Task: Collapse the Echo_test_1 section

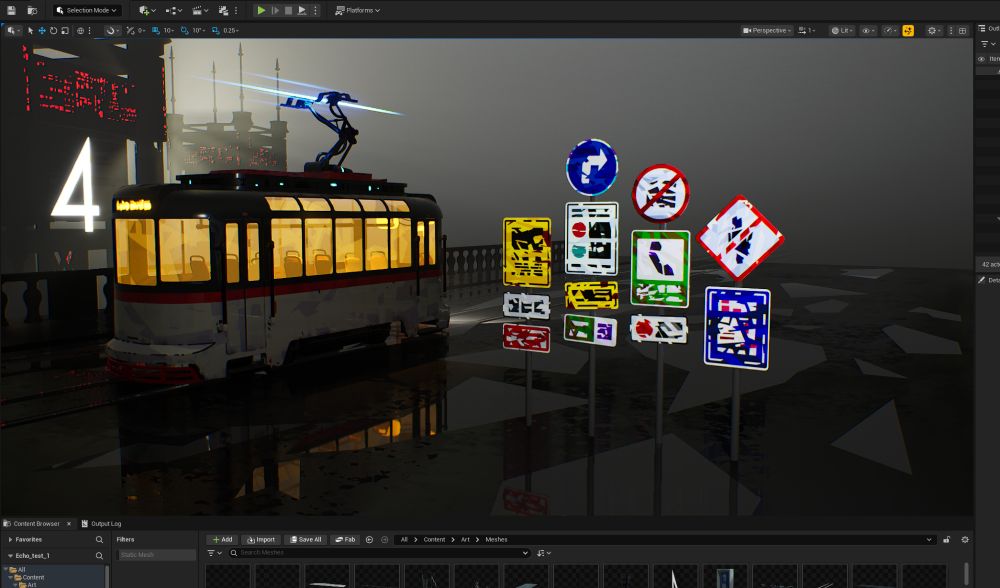Action: coord(10,555)
